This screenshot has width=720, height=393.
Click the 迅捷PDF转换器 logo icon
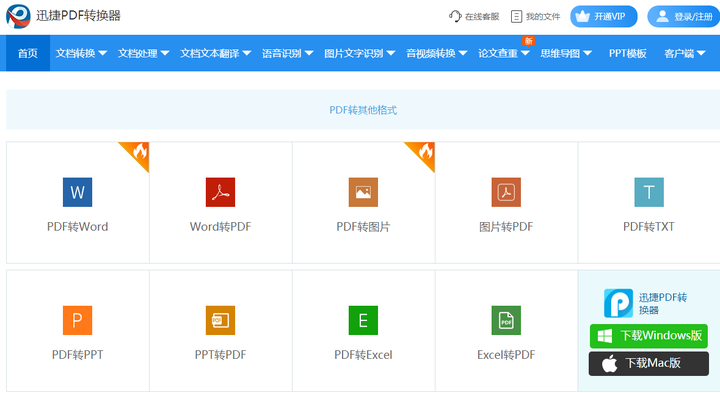(x=18, y=16)
